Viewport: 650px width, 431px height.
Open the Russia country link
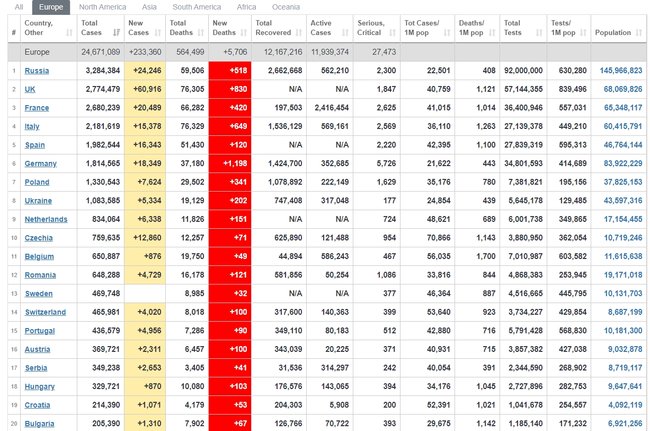[x=36, y=71]
